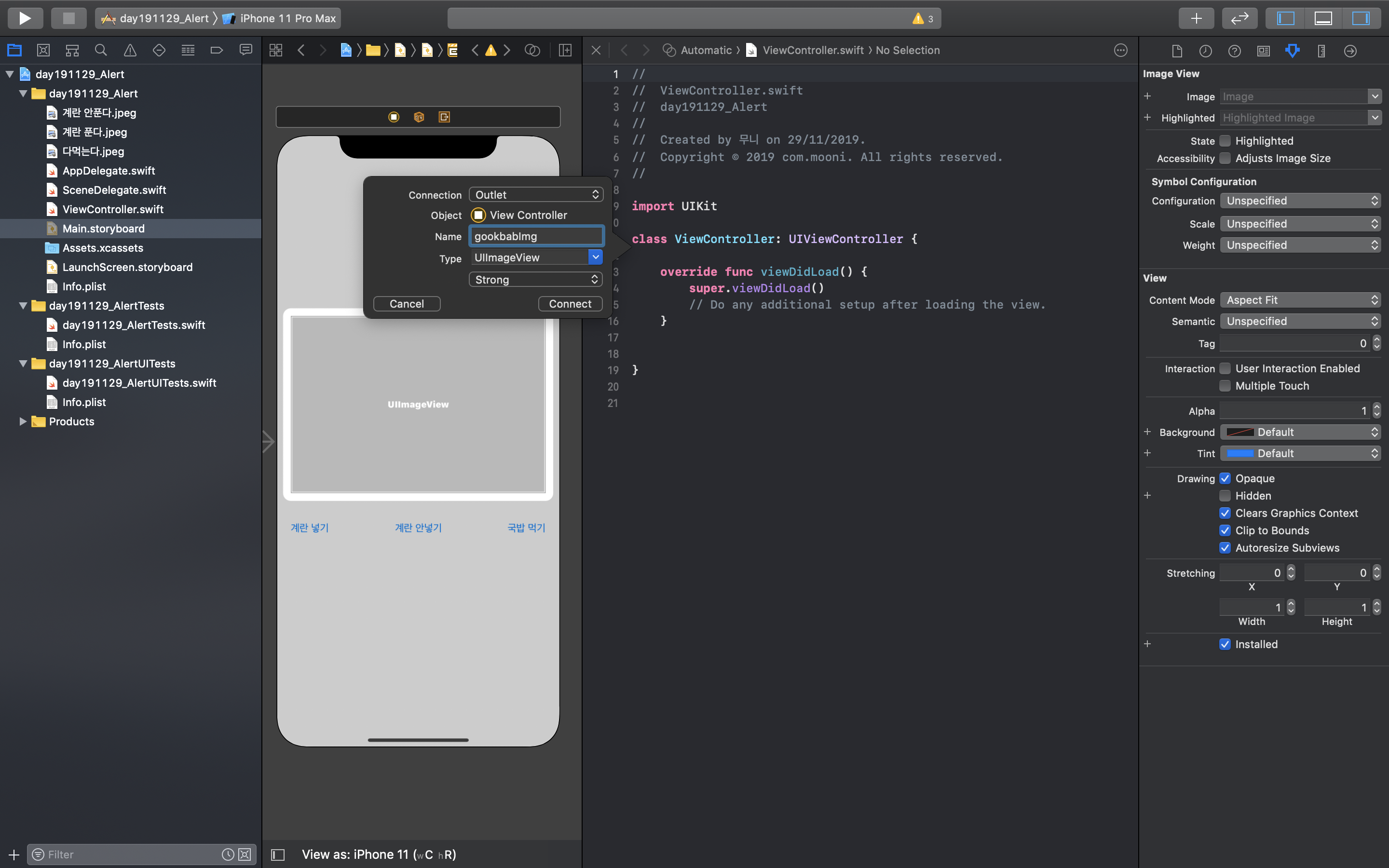Switch to the Size inspector ruler icon
The height and width of the screenshot is (868, 1389).
pyautogui.click(x=1321, y=51)
